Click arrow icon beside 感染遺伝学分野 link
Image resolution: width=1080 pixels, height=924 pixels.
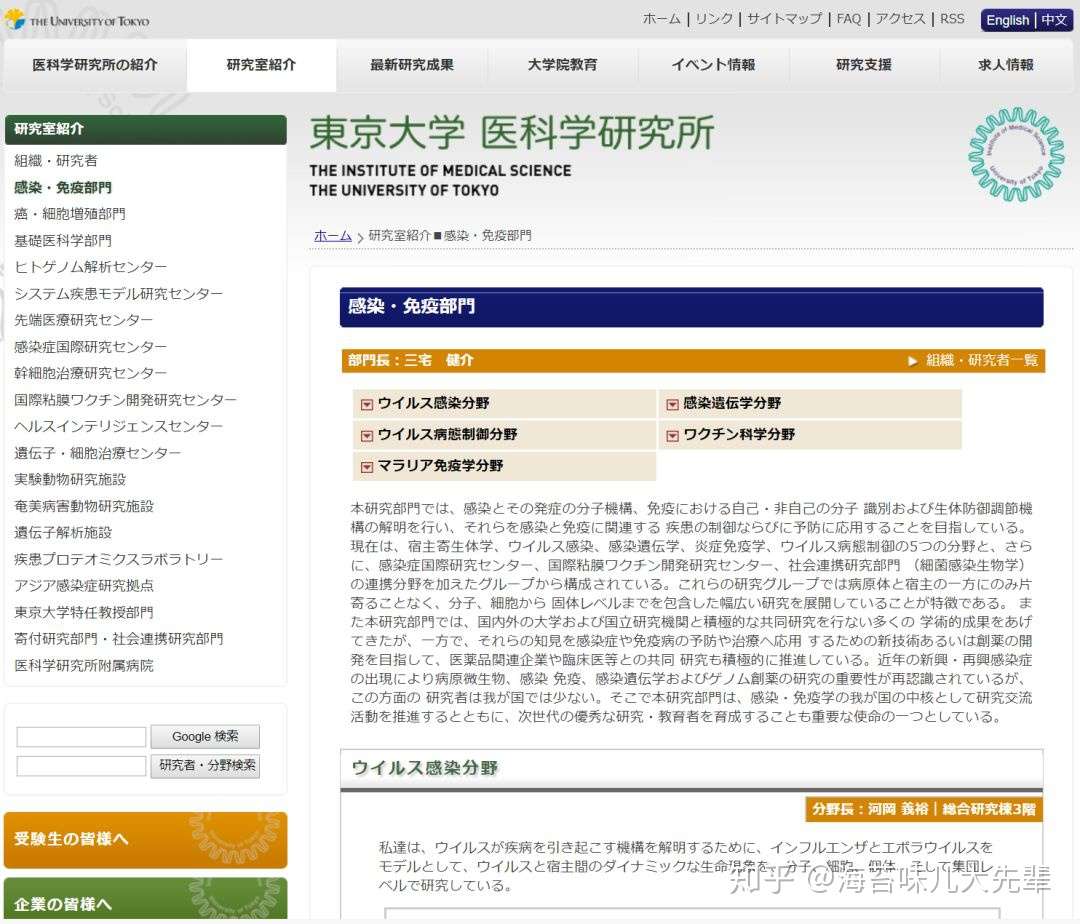coord(672,405)
